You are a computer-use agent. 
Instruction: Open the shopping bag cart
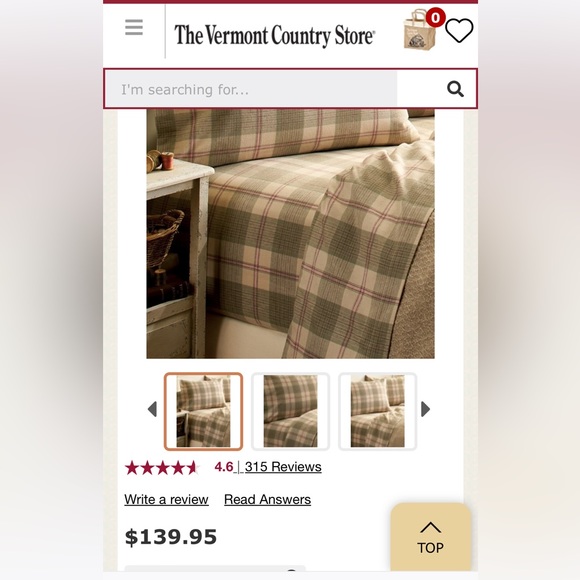(x=419, y=30)
